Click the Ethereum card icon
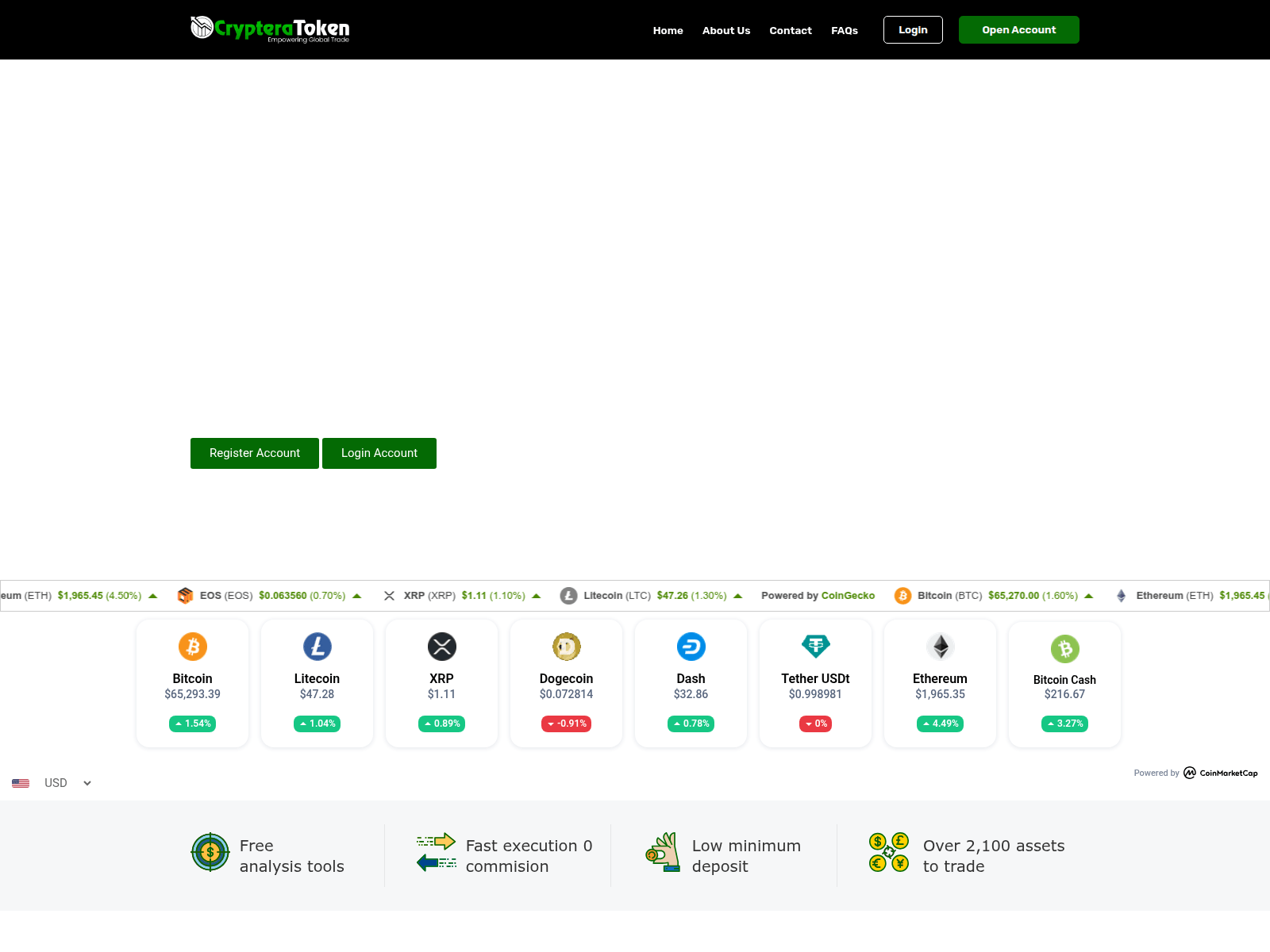Viewport: 1270px width, 952px height. (941, 647)
